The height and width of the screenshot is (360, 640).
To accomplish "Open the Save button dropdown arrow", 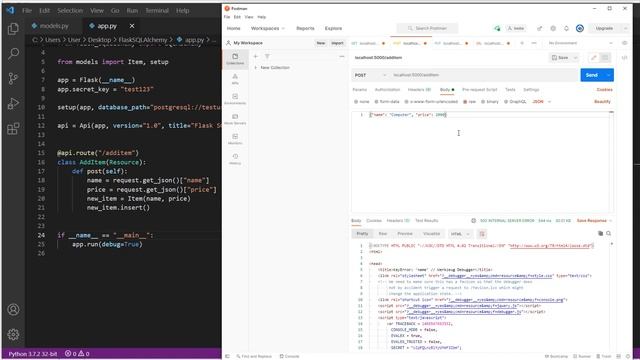I will point(575,58).
